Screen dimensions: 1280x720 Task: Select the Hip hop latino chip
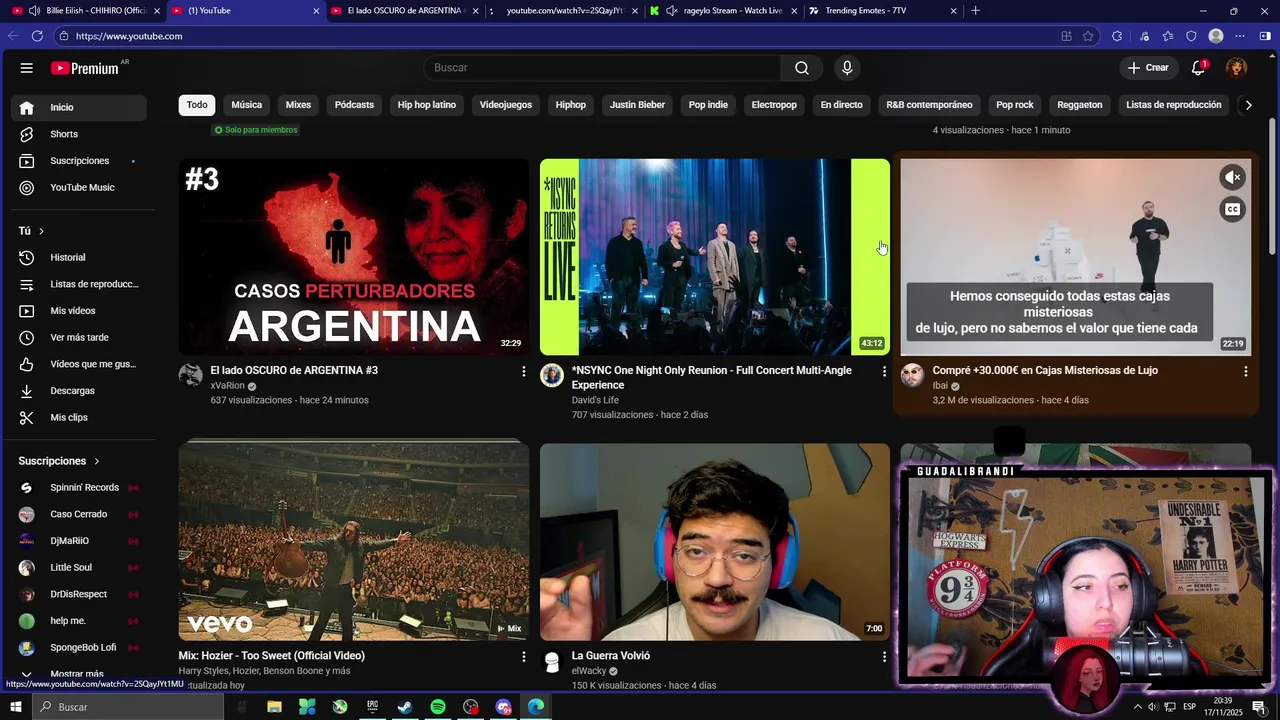point(427,105)
